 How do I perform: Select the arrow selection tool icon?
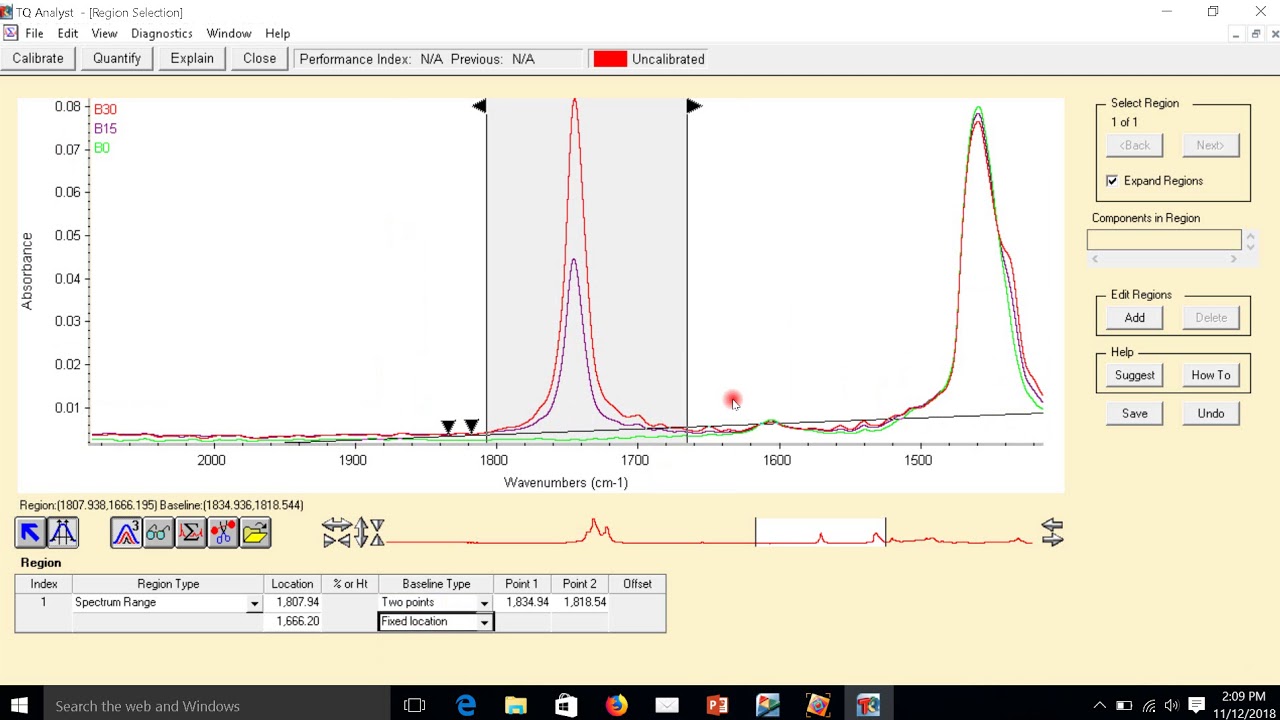point(30,533)
